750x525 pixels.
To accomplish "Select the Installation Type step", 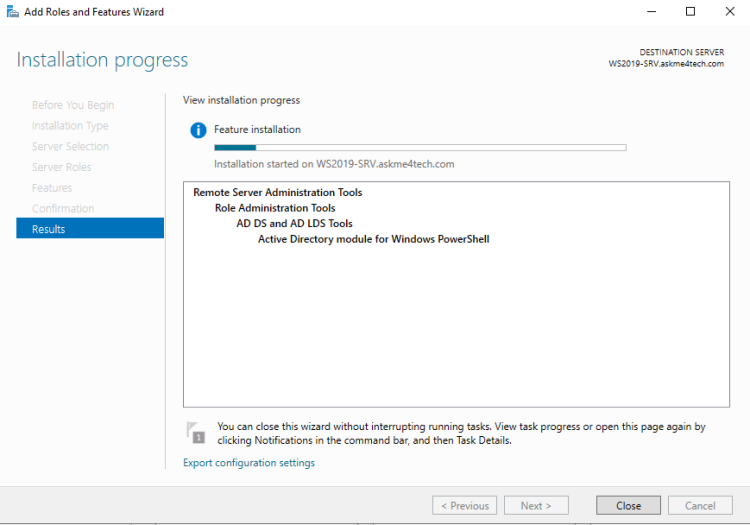I will pos(70,126).
